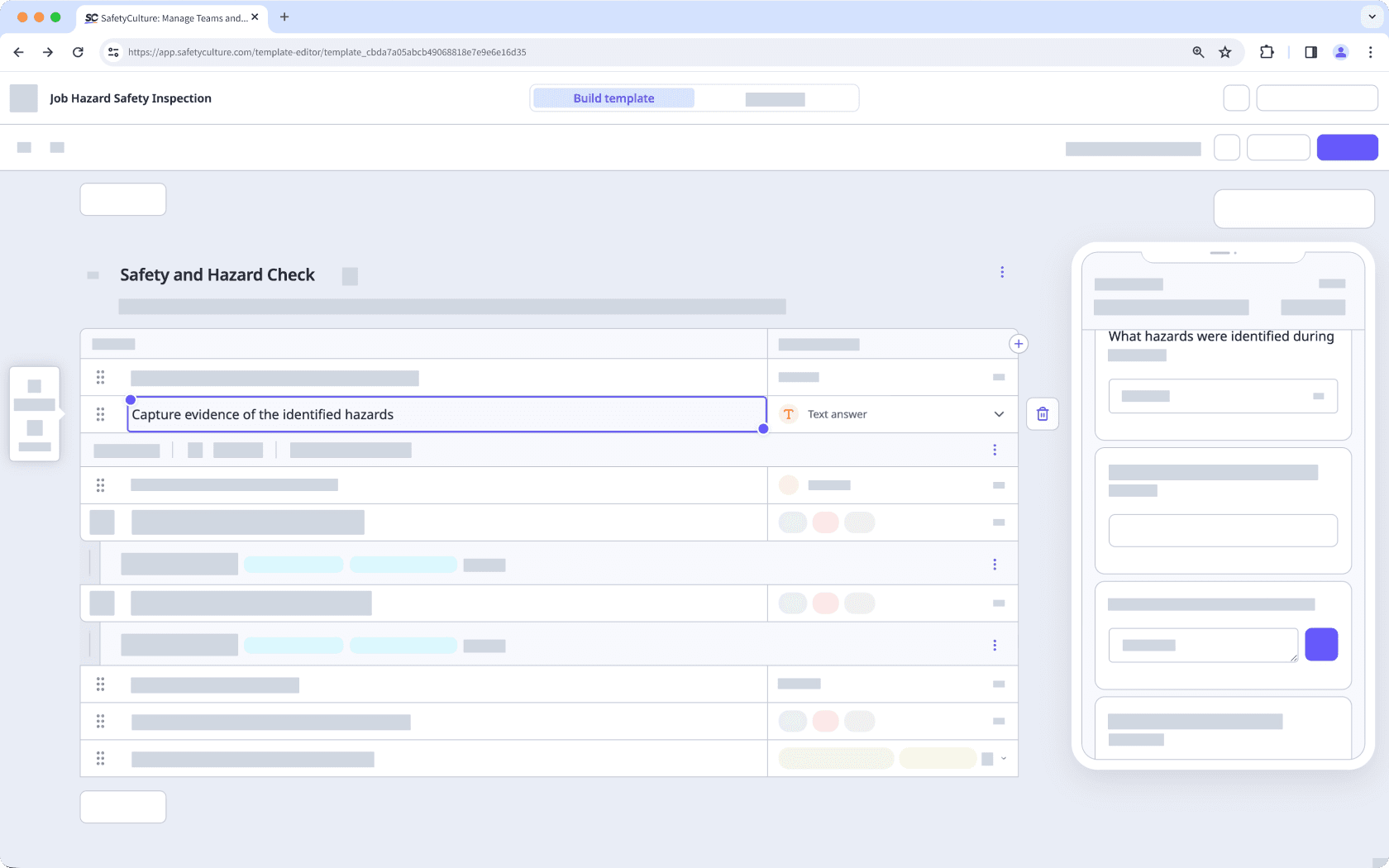Toggle the browser side panel open
Screen dimensions: 1389x868
(1310, 51)
